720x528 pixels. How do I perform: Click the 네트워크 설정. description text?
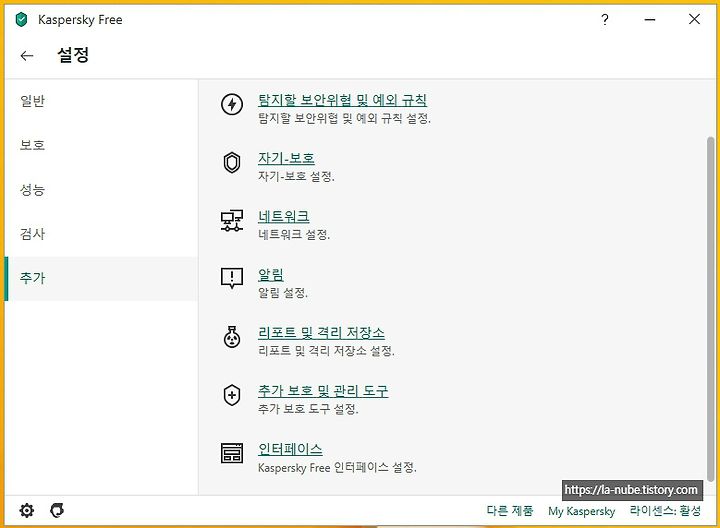(294, 235)
